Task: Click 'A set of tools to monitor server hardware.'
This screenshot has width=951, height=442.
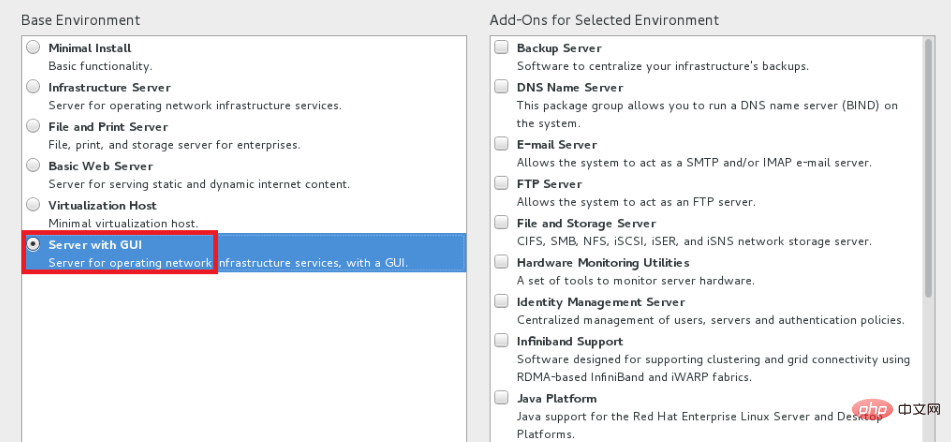Action: (636, 281)
